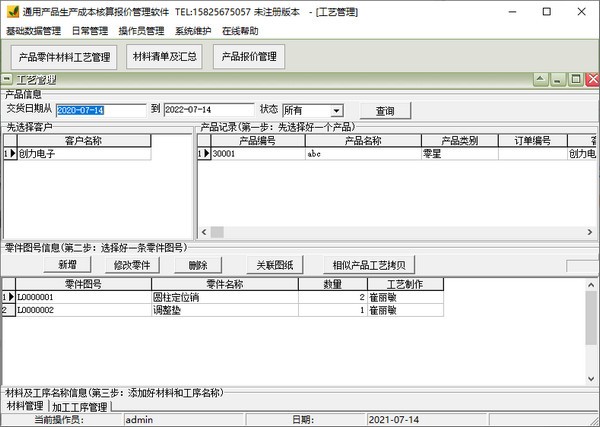The height and width of the screenshot is (427, 600).
Task: Click the 材料清单及汇总 button
Action: click(x=164, y=57)
